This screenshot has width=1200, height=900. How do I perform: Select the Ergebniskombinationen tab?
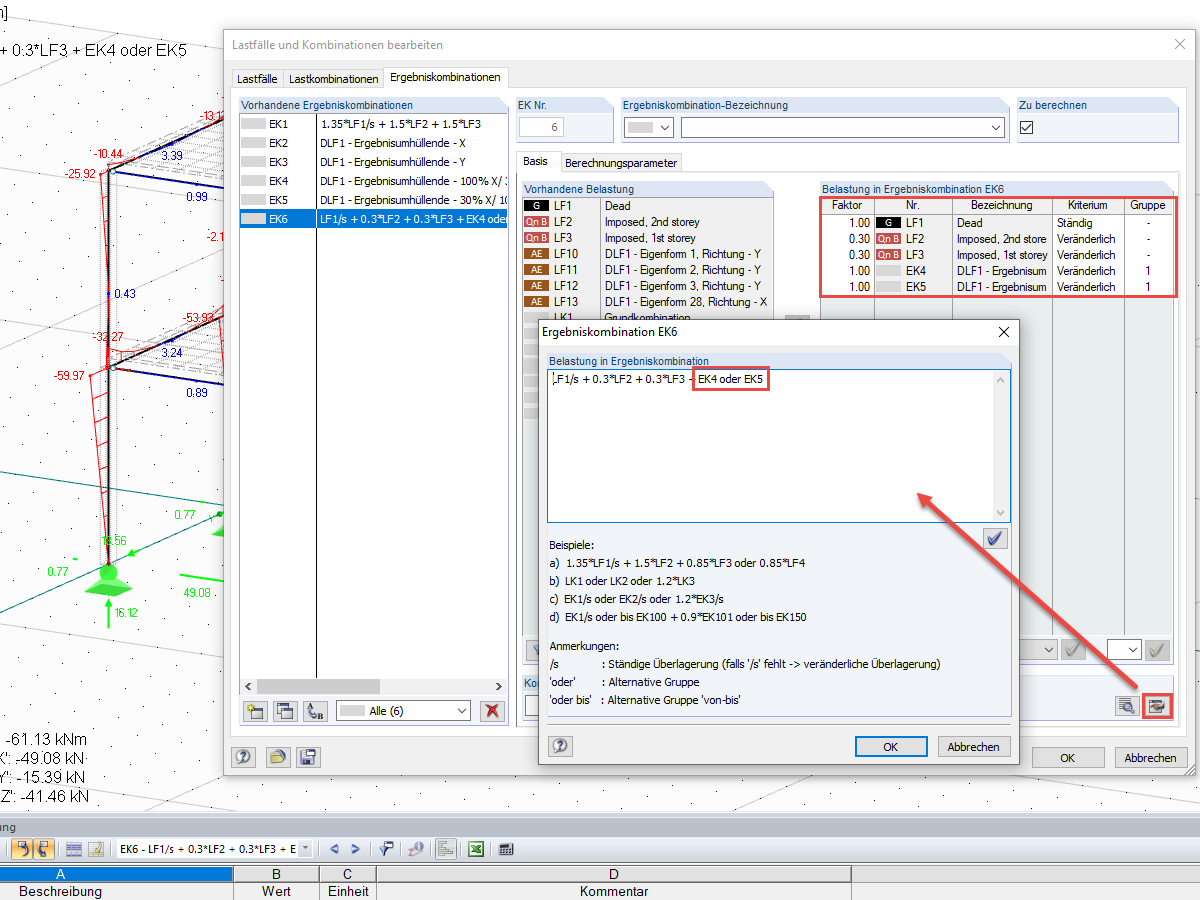coord(445,77)
